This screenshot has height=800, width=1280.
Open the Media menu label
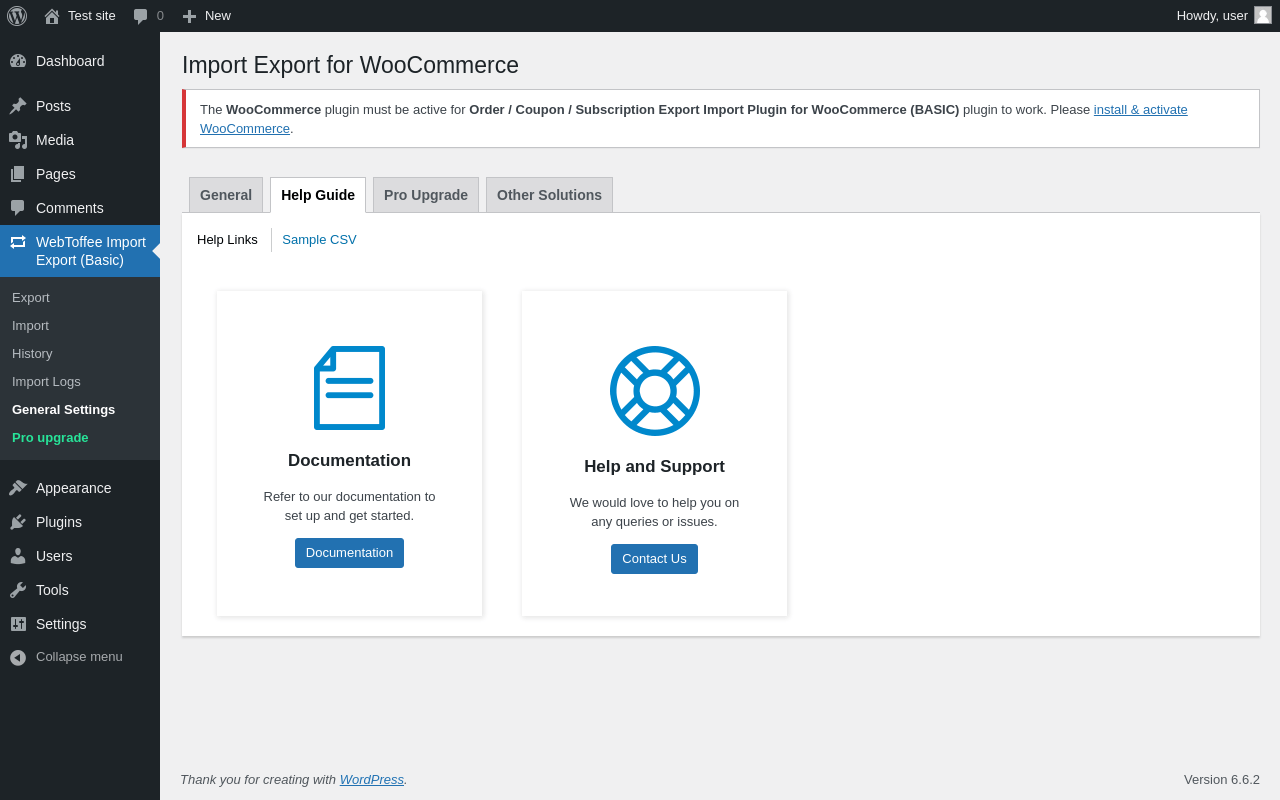[x=55, y=140]
